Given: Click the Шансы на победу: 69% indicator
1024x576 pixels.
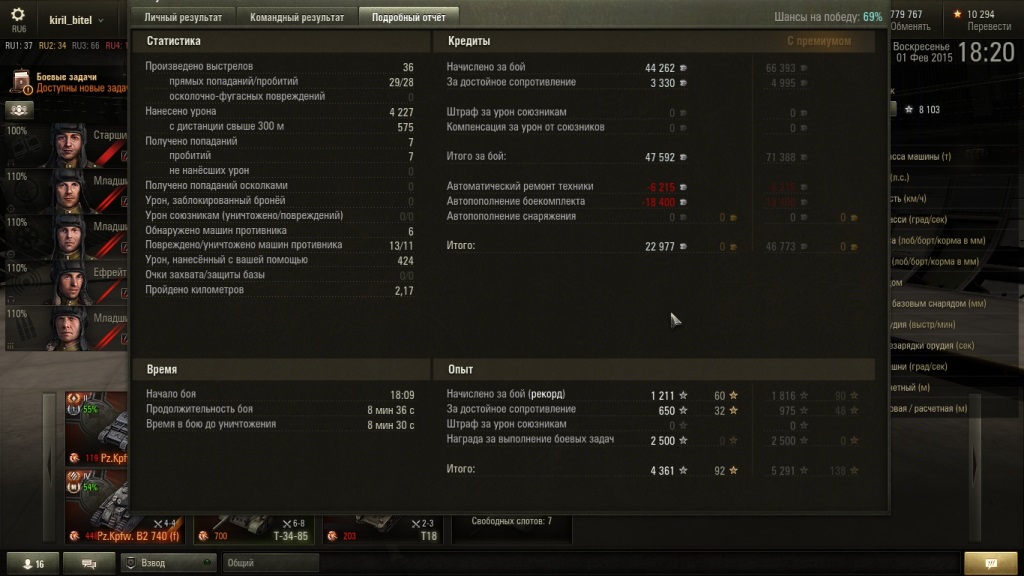Looking at the screenshot, I should coord(828,17).
